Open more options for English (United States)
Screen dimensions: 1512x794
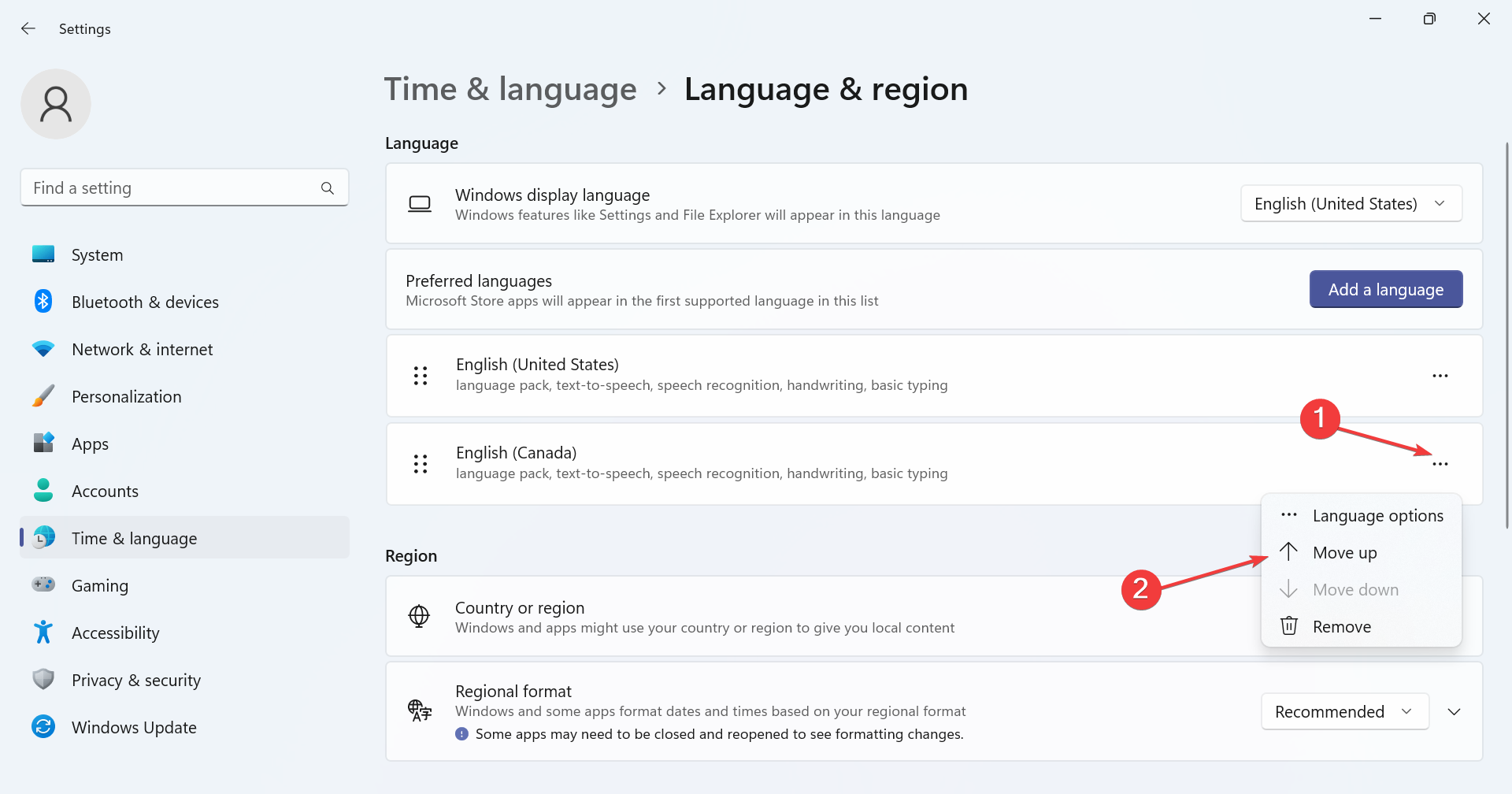point(1440,376)
